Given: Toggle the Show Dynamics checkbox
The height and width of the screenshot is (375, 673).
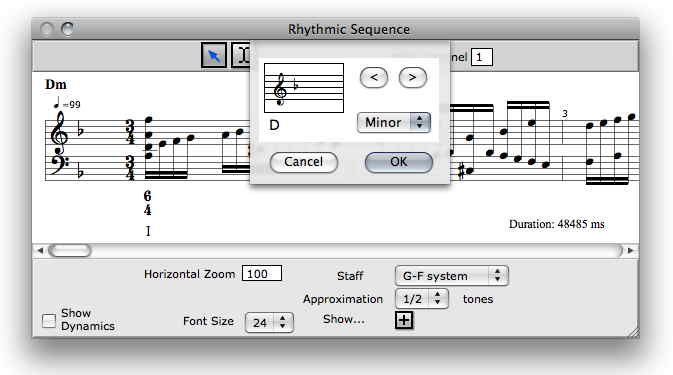Looking at the screenshot, I should (x=49, y=320).
